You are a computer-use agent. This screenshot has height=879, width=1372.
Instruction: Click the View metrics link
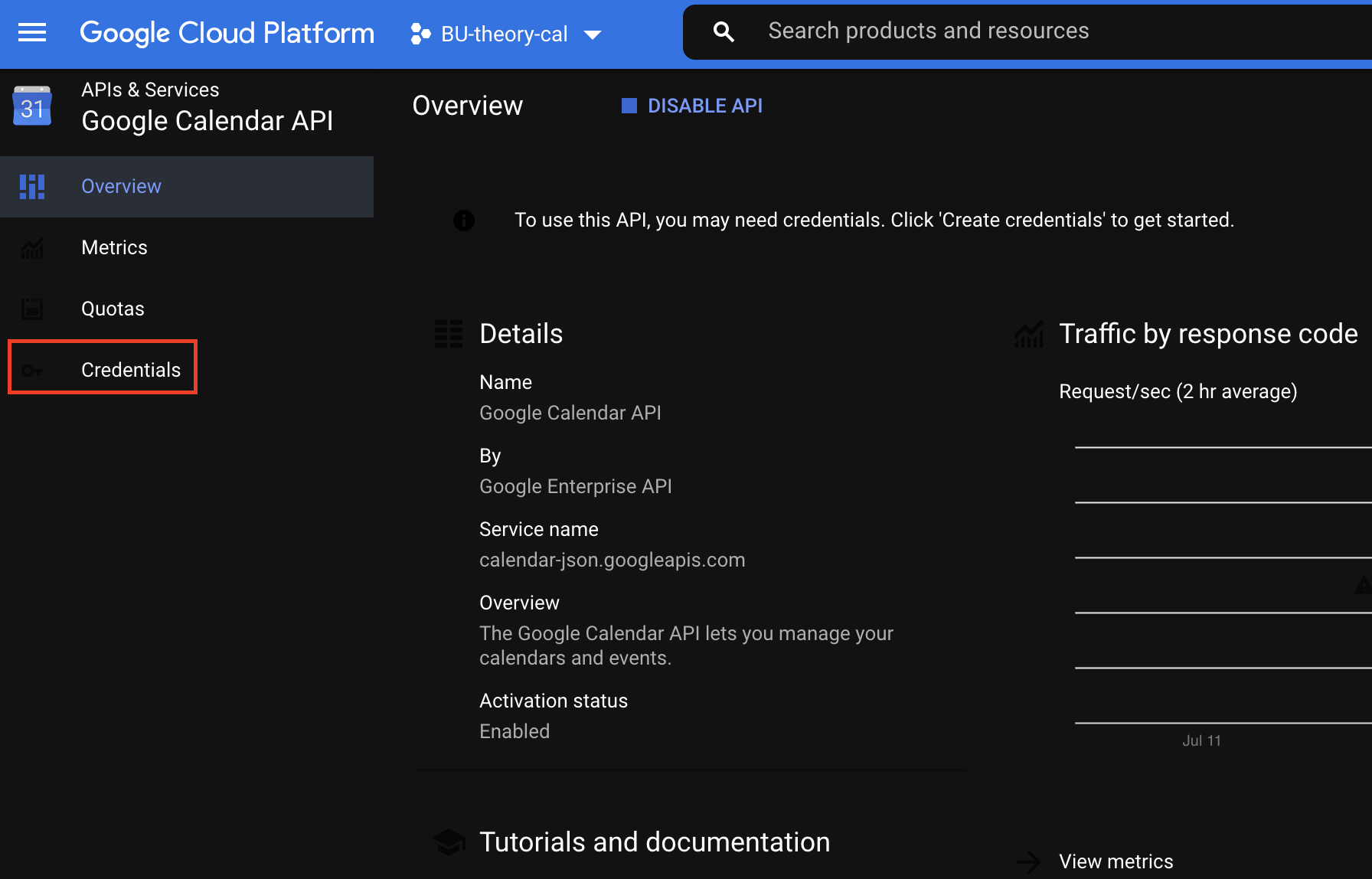click(x=1116, y=861)
